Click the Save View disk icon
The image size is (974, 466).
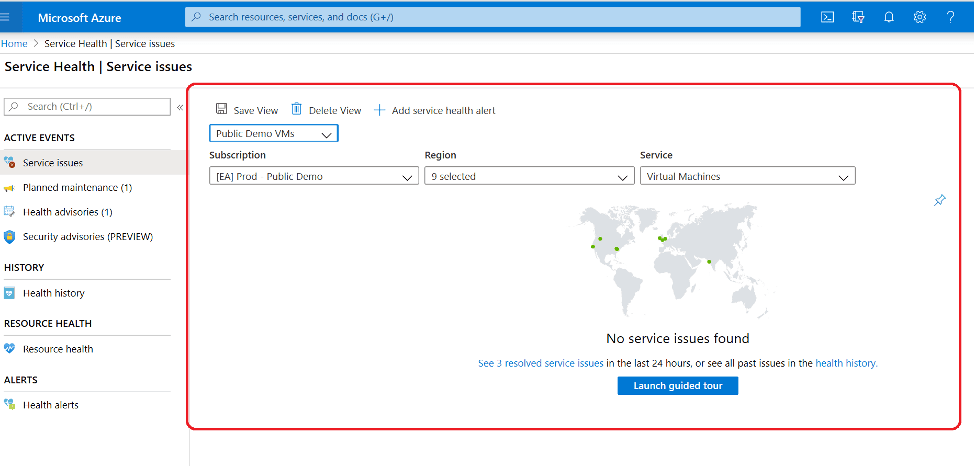pos(221,109)
